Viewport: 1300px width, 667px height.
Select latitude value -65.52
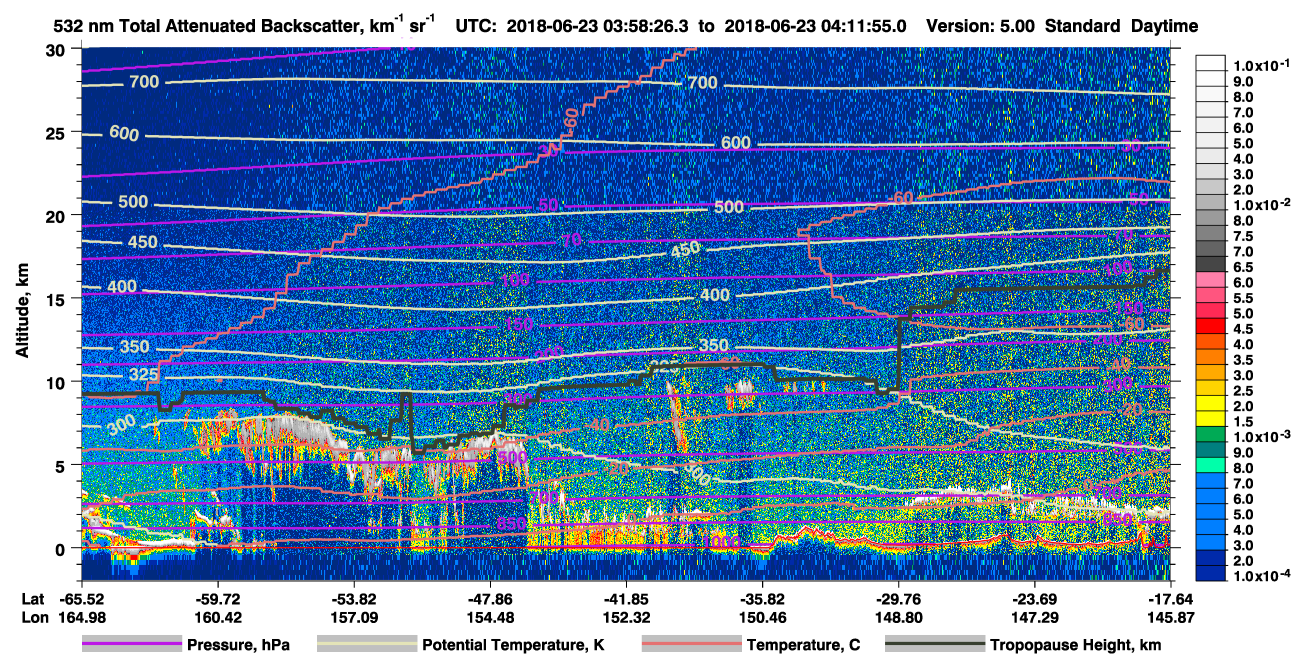[81, 598]
